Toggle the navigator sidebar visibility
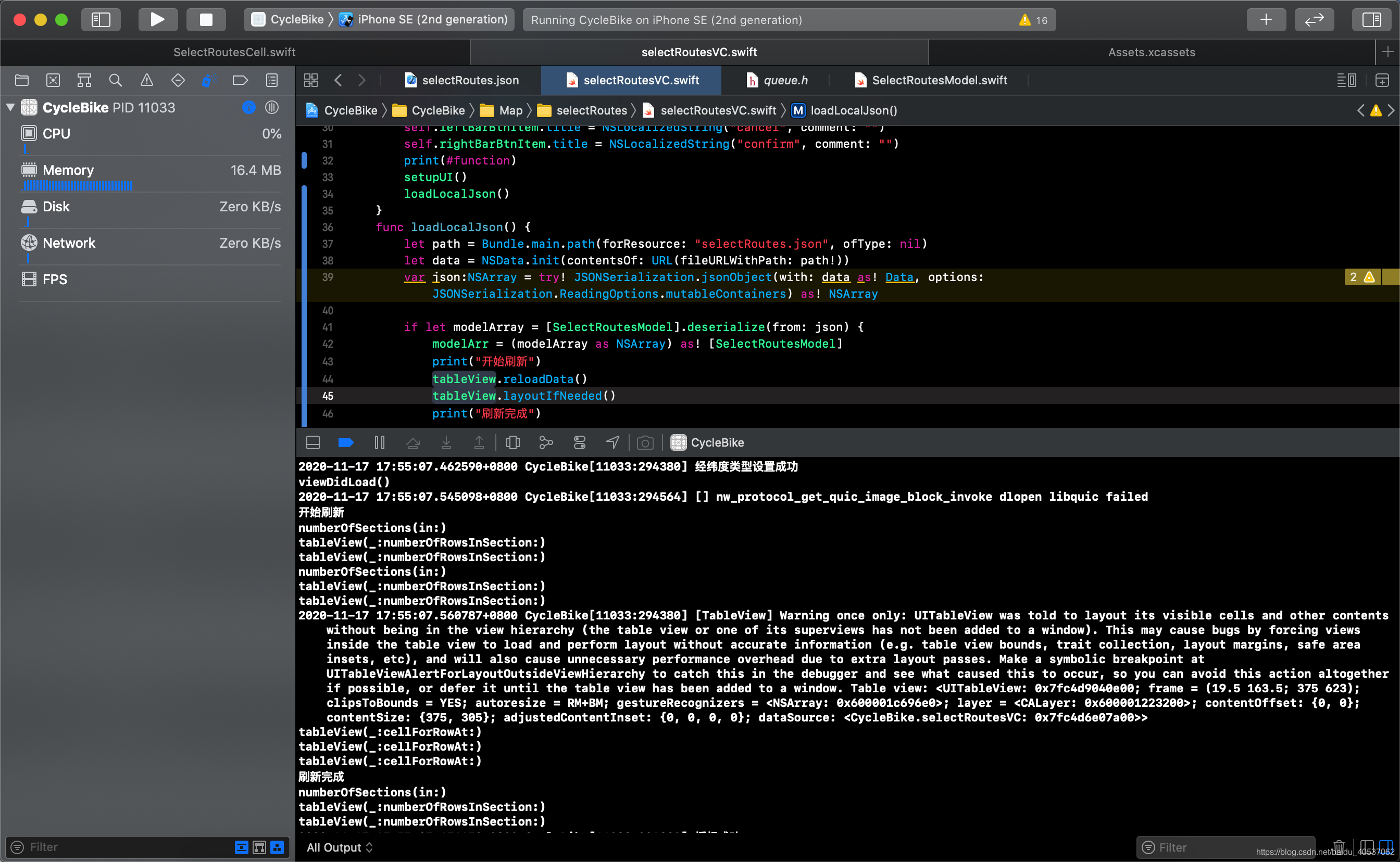 pyautogui.click(x=101, y=19)
